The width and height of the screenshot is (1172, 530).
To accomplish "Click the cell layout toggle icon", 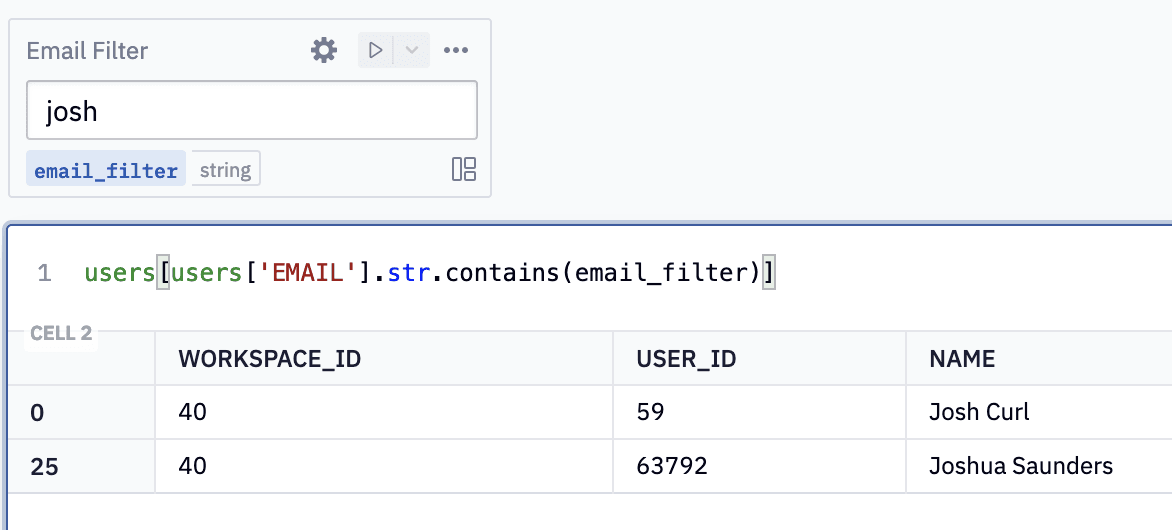I will (x=464, y=169).
